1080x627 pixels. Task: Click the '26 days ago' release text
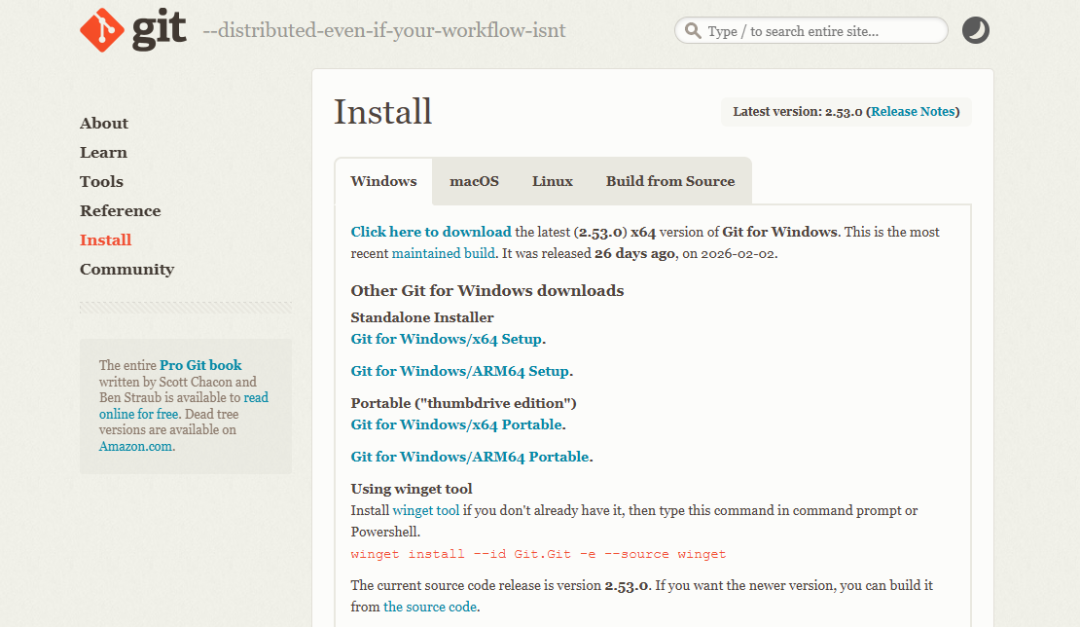click(x=634, y=254)
